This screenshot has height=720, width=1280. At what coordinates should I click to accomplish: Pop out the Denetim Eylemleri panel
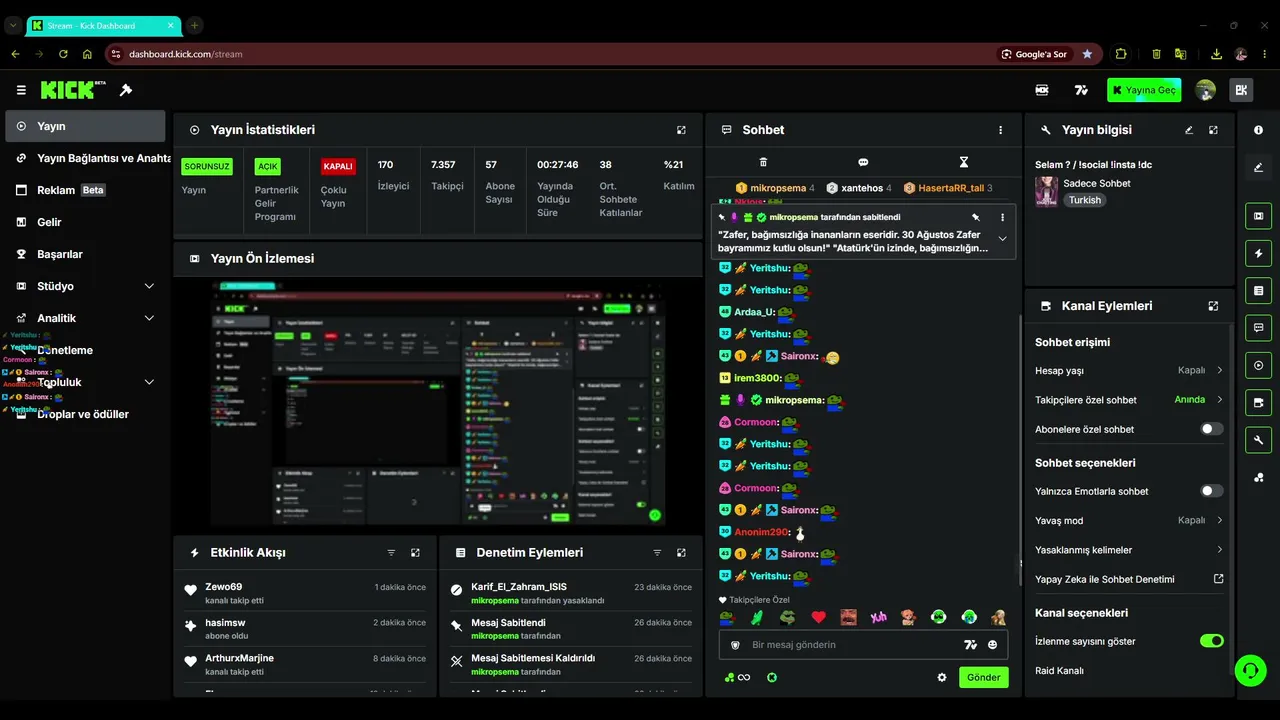tap(682, 552)
